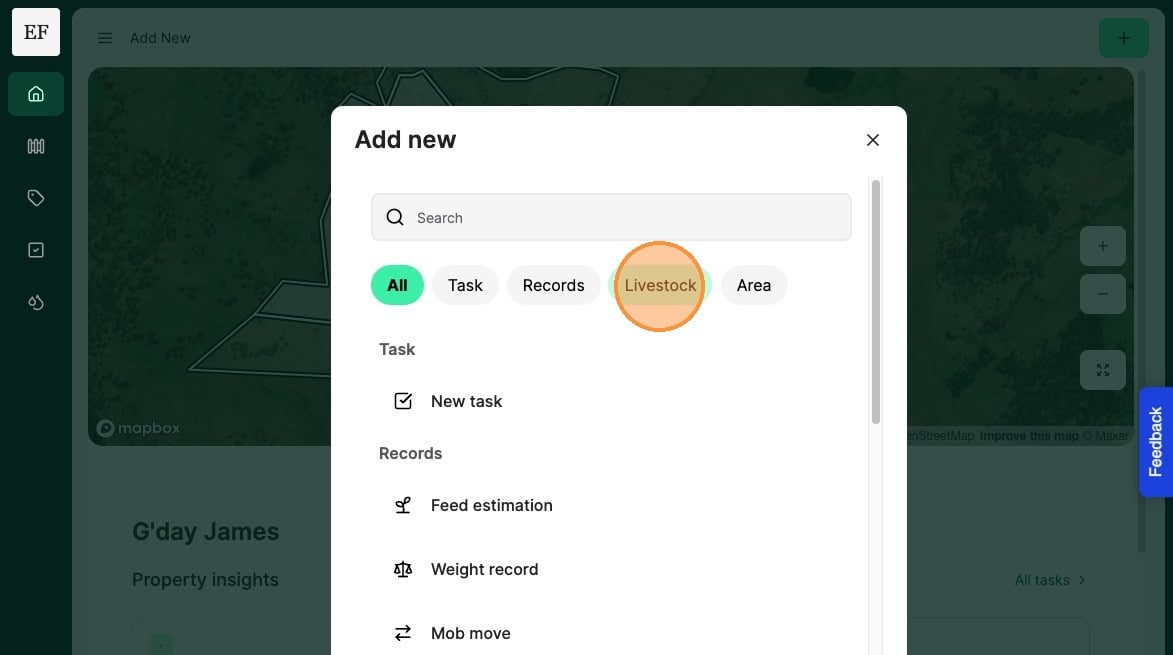Click the EF property logo

[x=36, y=32]
